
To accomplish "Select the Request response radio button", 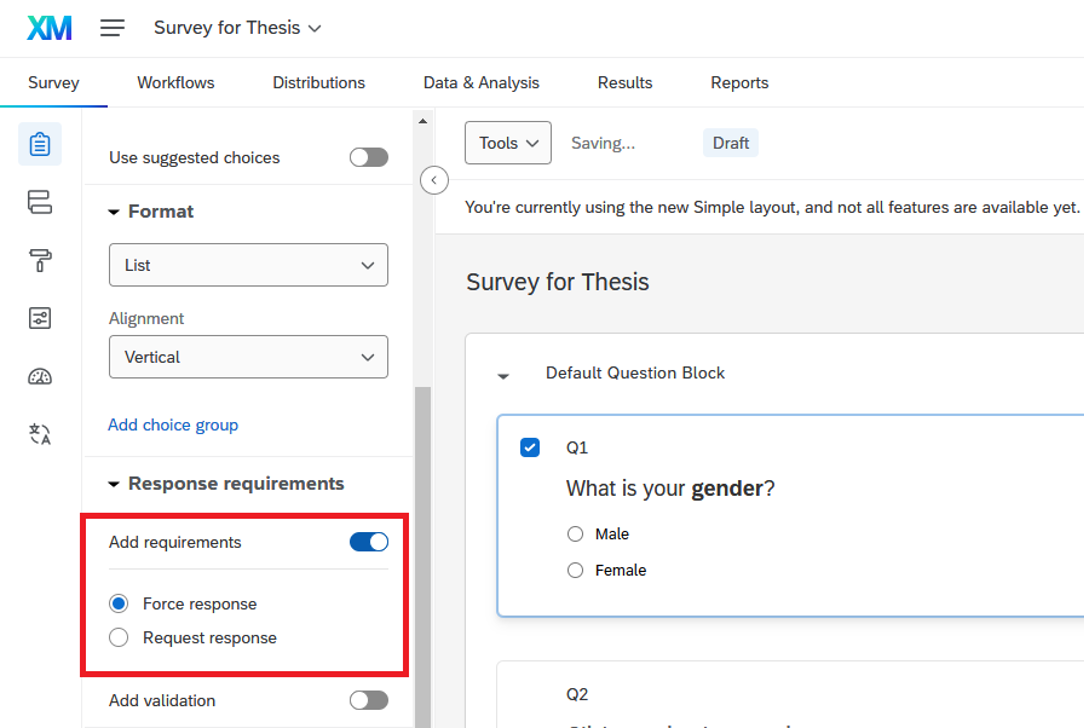I will 119,638.
